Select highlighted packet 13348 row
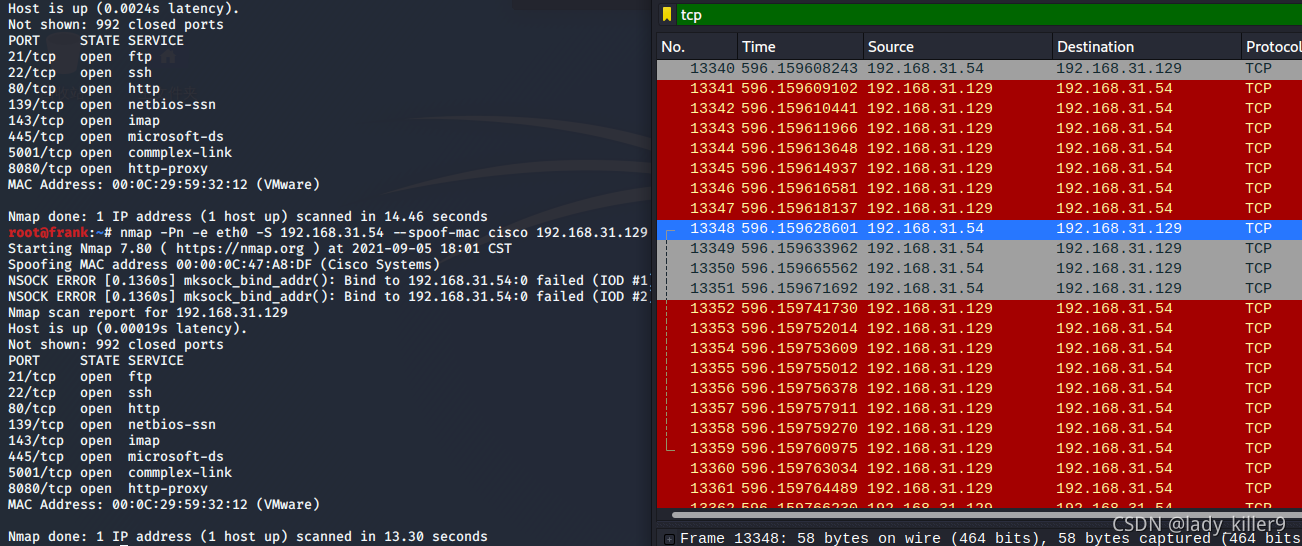 tap(979, 229)
